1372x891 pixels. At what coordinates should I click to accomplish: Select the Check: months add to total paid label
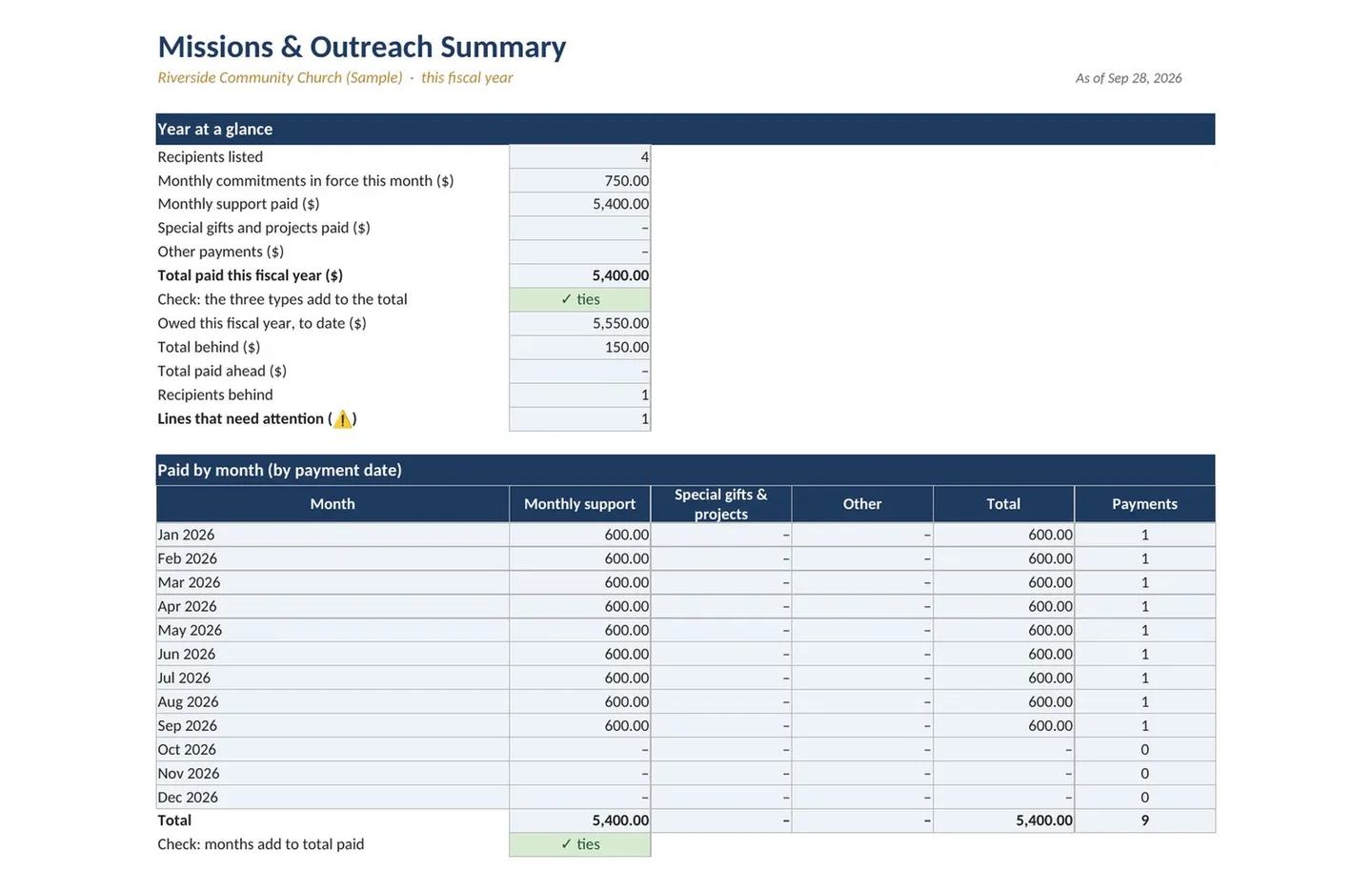tap(261, 844)
